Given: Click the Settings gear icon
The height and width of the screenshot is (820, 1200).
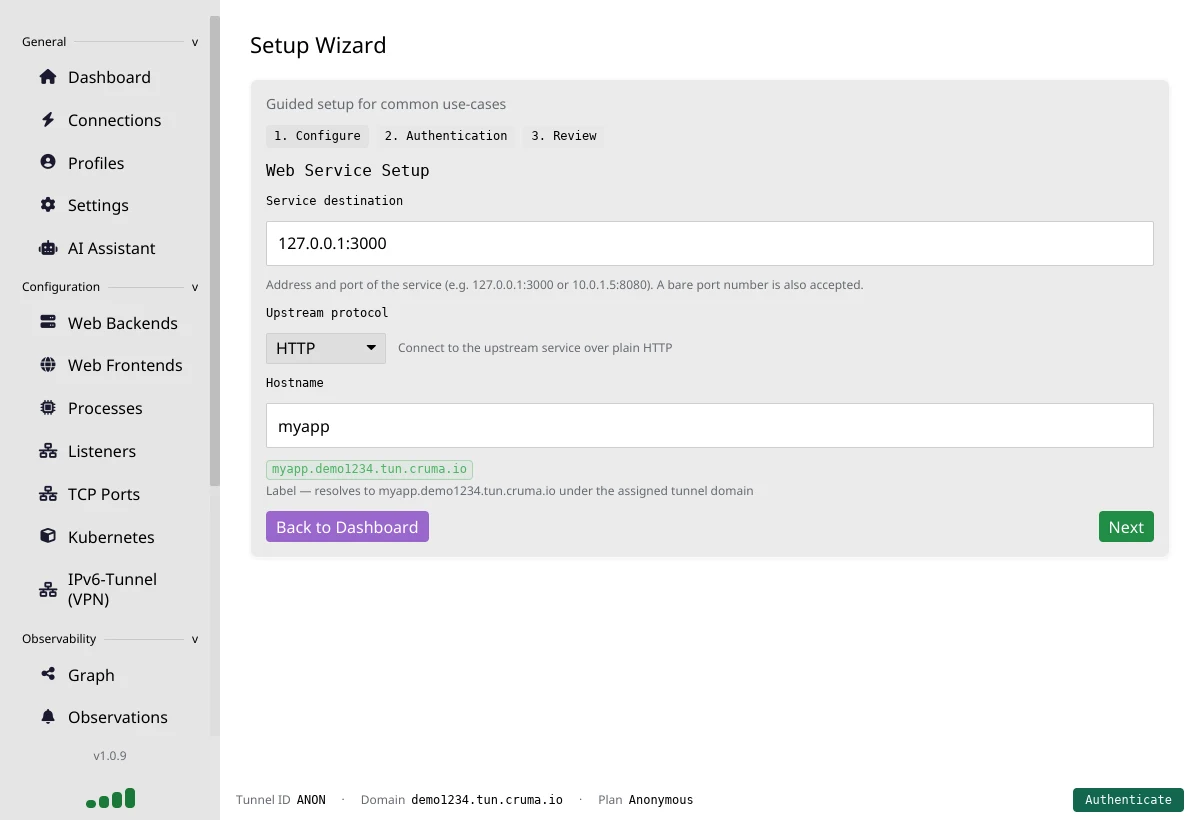Looking at the screenshot, I should (x=48, y=205).
